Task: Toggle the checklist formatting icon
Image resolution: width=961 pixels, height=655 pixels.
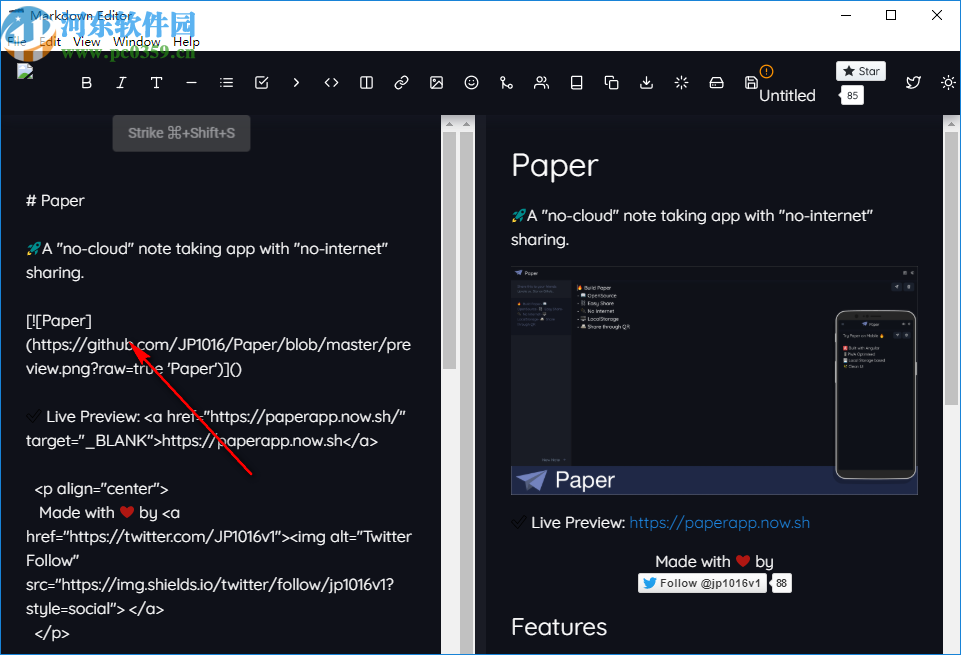Action: click(x=261, y=82)
